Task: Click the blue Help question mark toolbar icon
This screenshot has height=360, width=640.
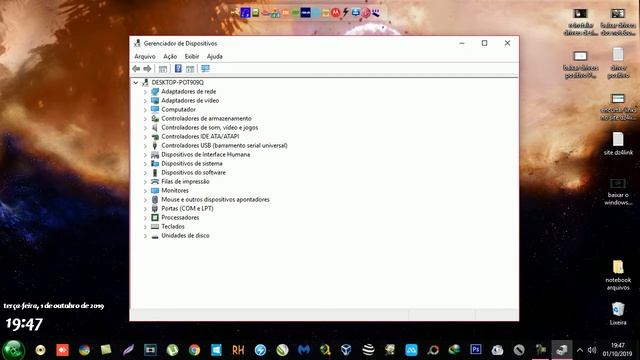Action: [x=178, y=69]
